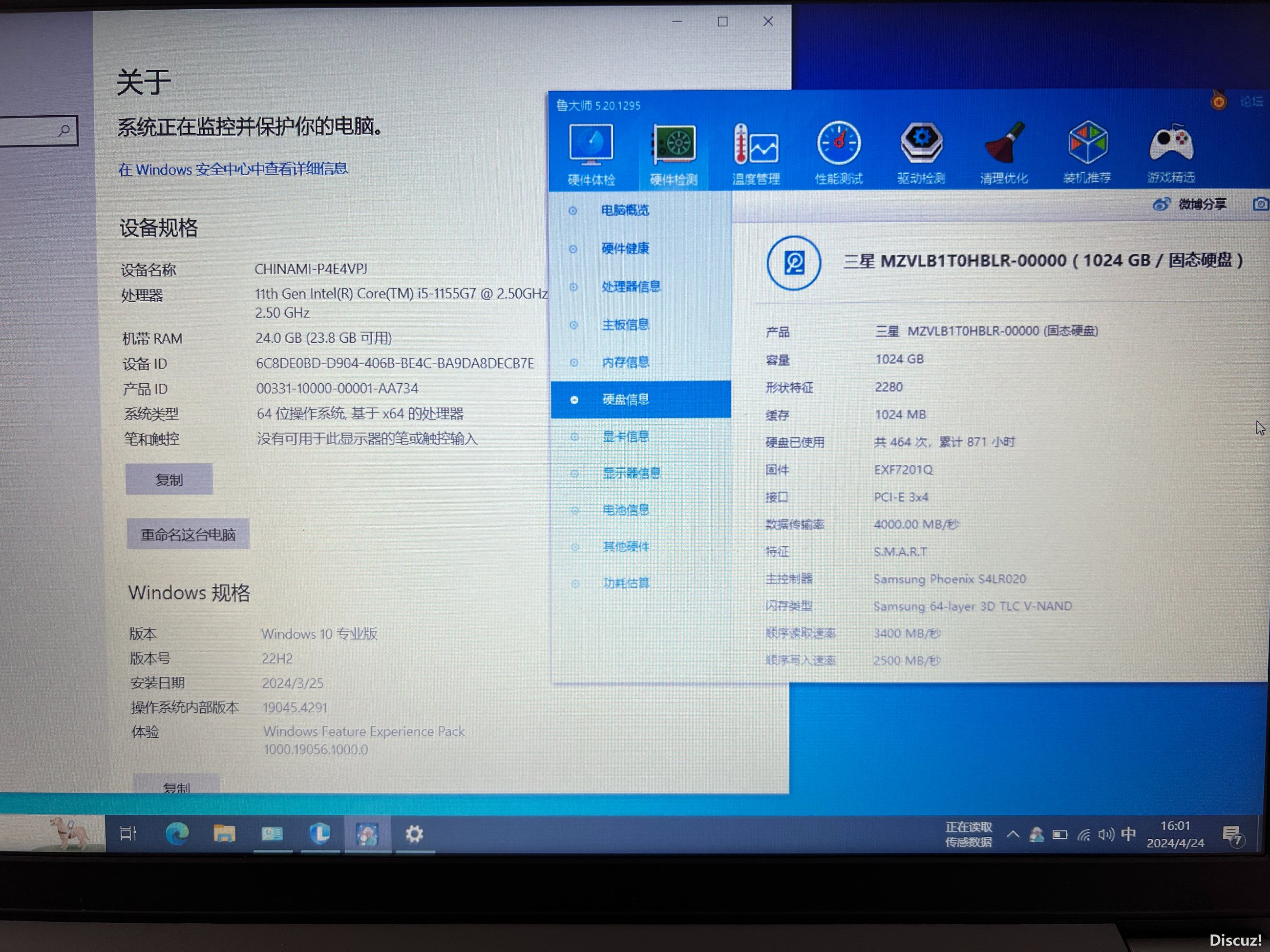Click the taskbar icon right of File Explorer
Screen dimensions: 1270x952
pyautogui.click(x=272, y=833)
